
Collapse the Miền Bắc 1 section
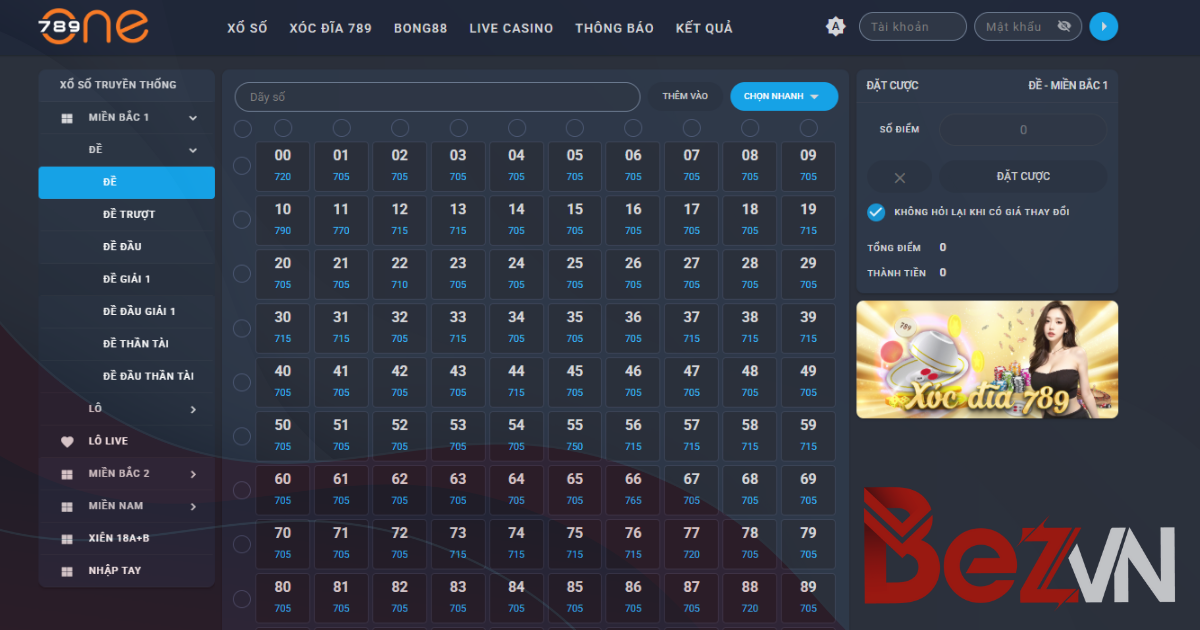(192, 118)
